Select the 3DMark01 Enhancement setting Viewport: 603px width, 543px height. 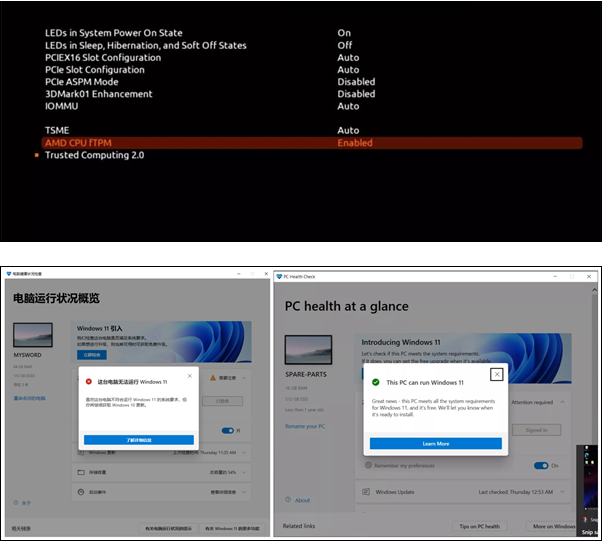98,94
